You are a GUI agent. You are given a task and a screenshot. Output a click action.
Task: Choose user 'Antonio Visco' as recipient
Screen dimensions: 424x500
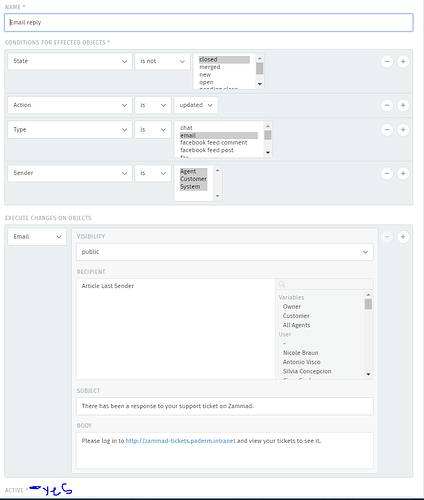[302, 362]
